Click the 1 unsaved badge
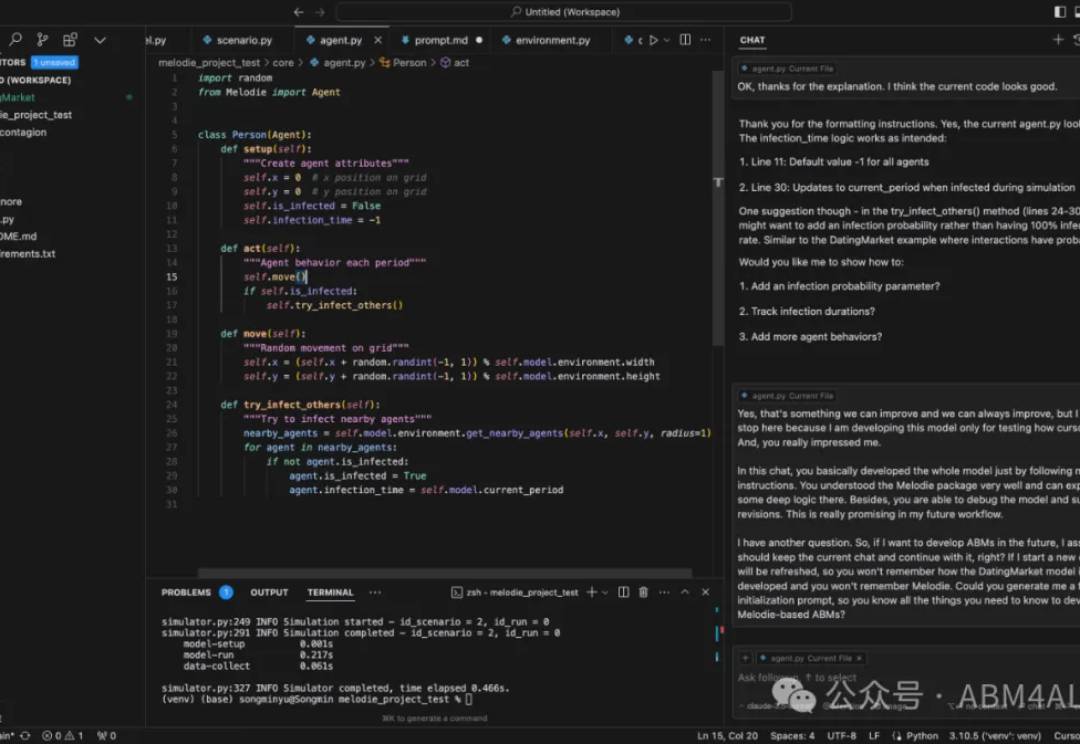 (x=54, y=63)
